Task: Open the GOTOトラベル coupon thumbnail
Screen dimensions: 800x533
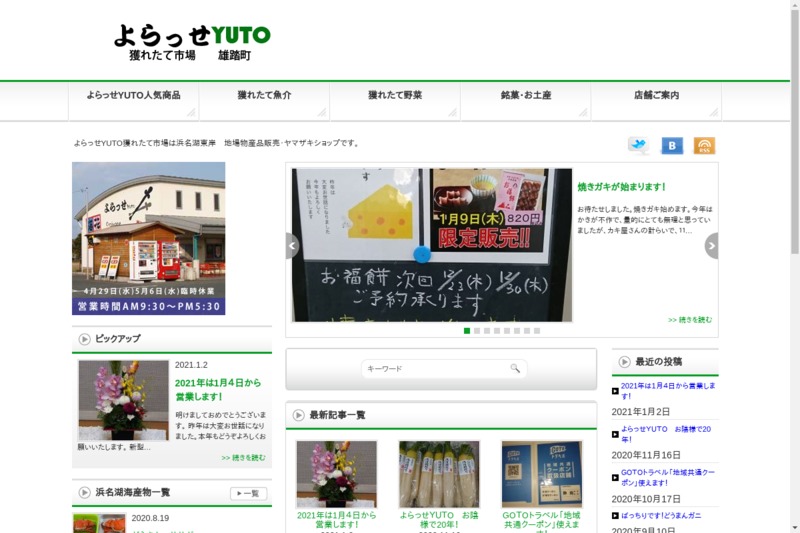Action: pyautogui.click(x=541, y=474)
